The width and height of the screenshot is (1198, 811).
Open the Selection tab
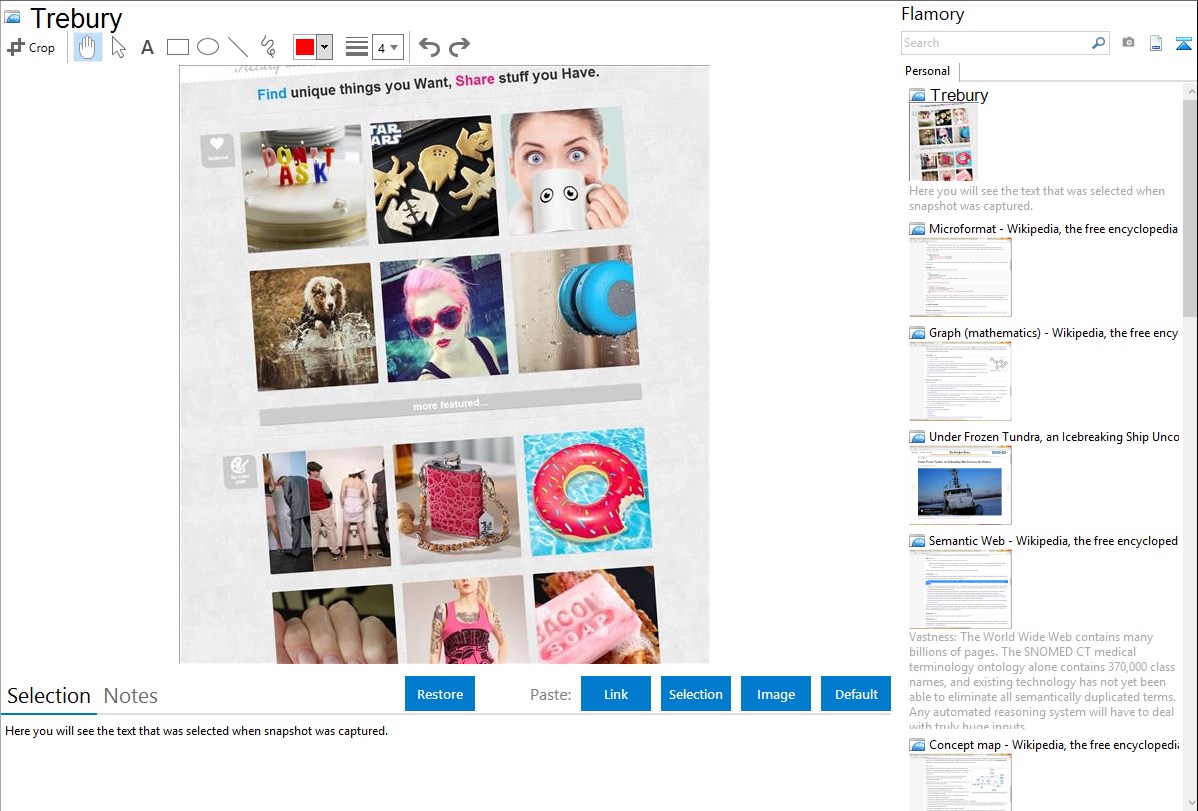tap(49, 696)
